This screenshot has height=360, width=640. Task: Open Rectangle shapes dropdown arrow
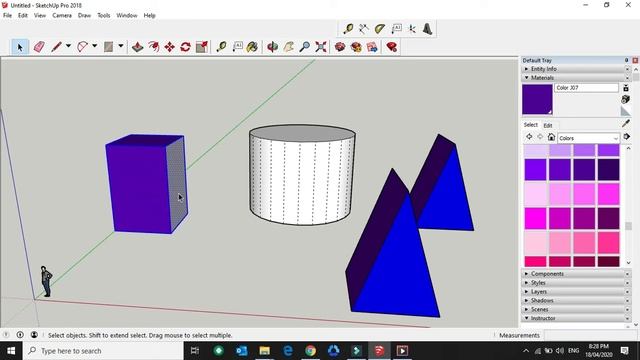click(x=121, y=46)
